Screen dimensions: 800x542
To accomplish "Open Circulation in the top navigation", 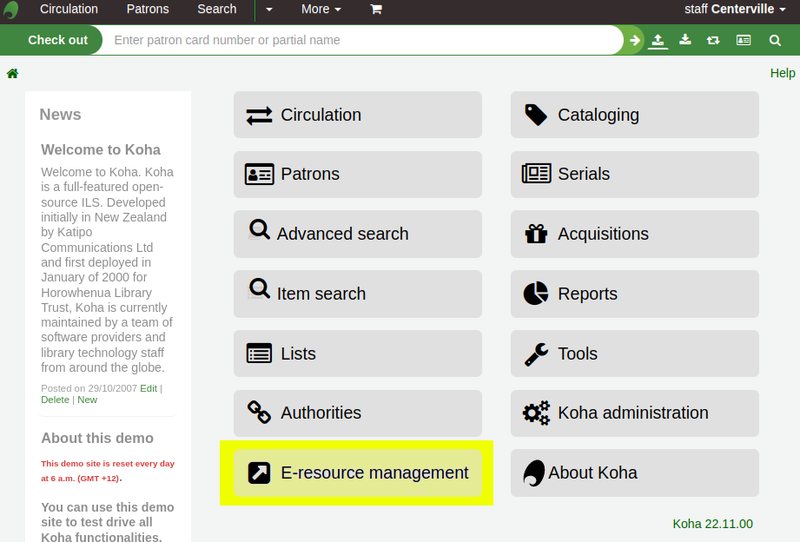I will coord(69,9).
